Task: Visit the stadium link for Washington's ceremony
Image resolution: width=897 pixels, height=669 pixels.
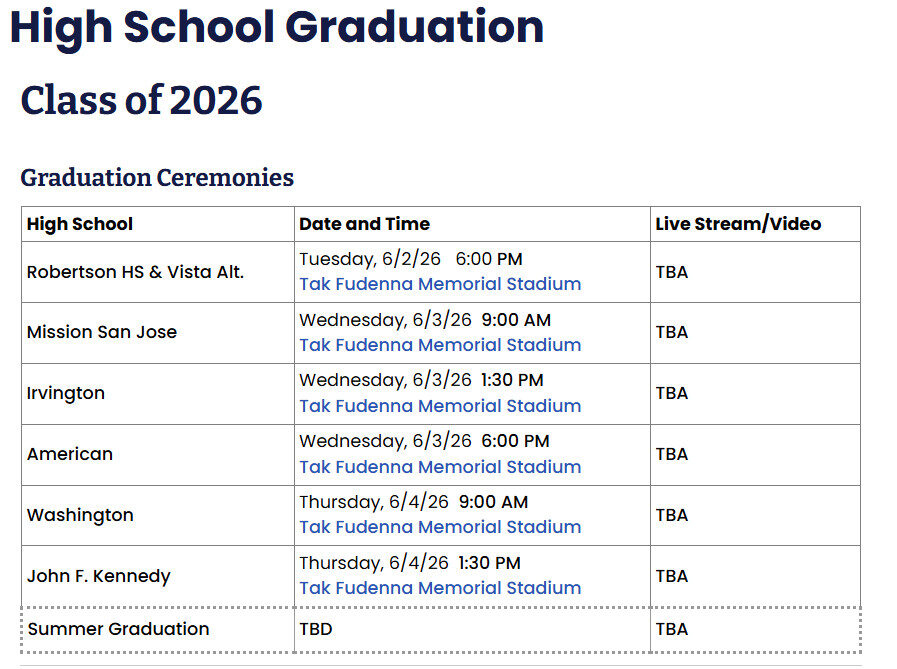Action: (x=440, y=527)
